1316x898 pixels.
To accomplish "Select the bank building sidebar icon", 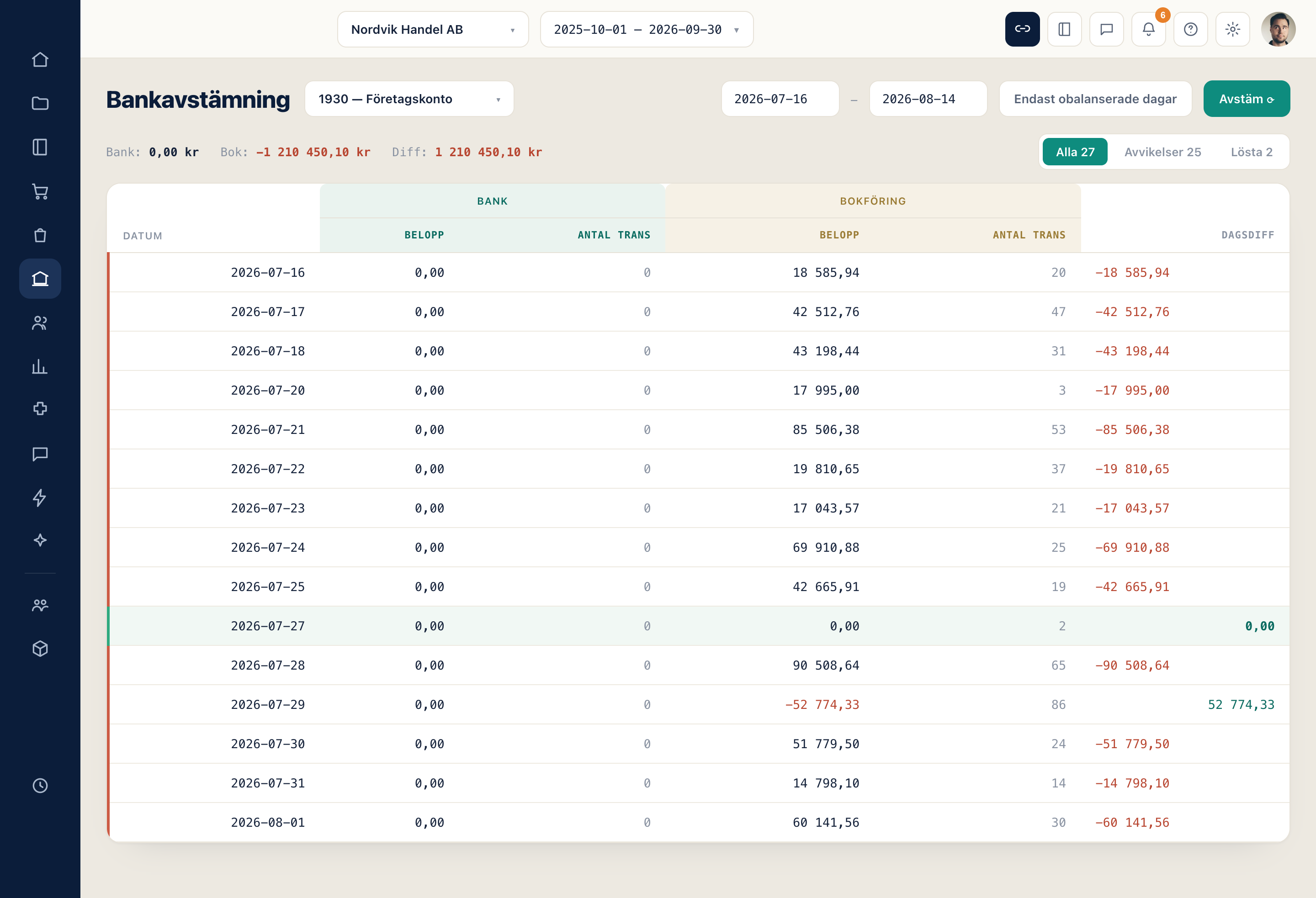I will [40, 279].
